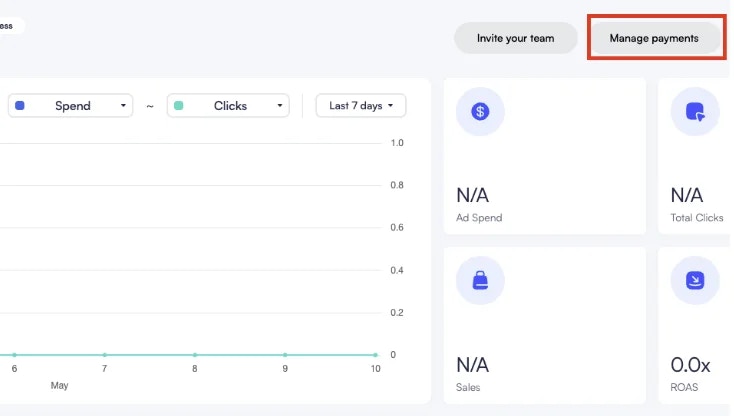Open Invite your team
The height and width of the screenshot is (416, 734).
[x=515, y=38]
